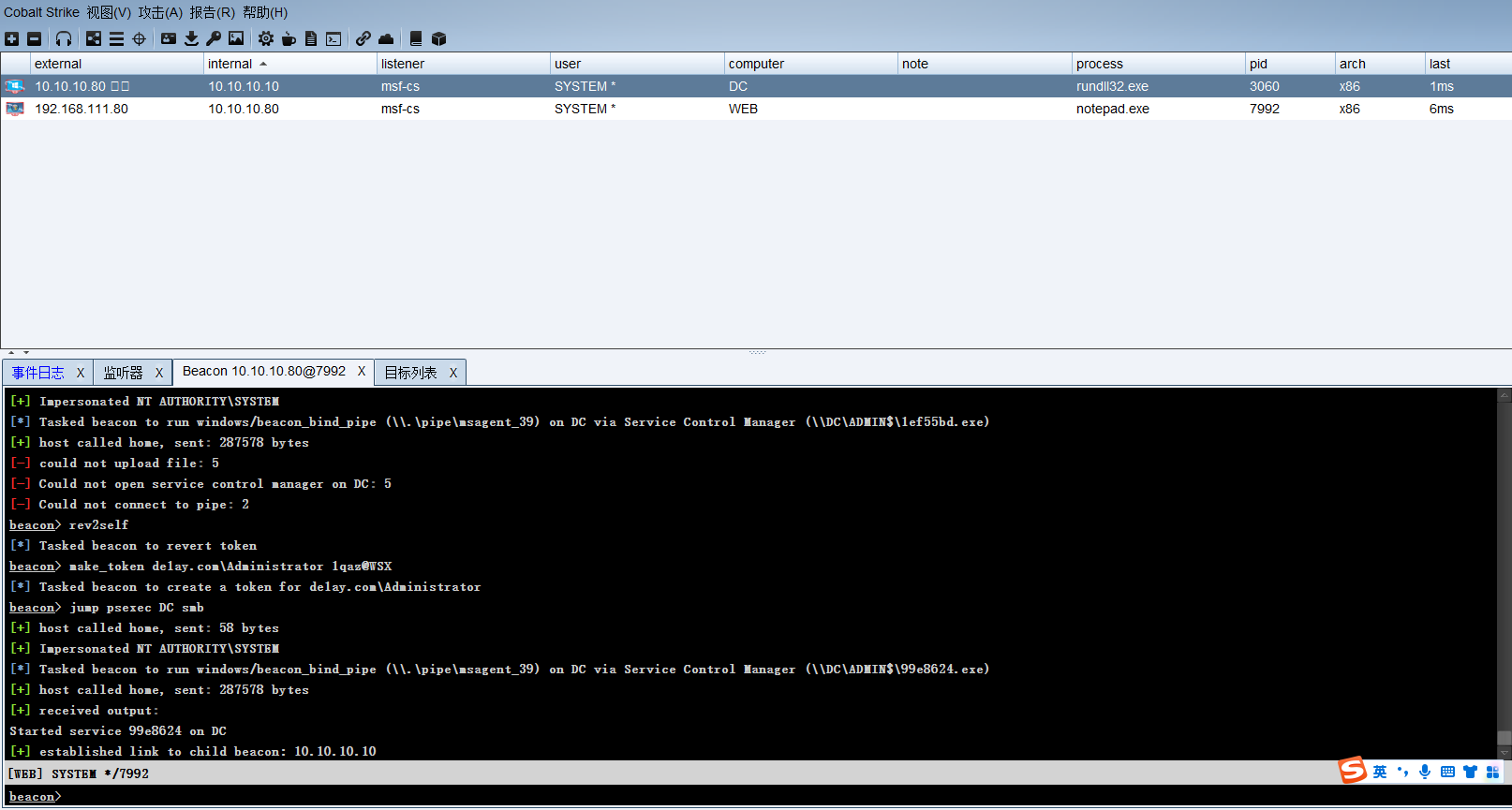Click the WEB beacon session icon
This screenshot has height=810, width=1512.
14,109
